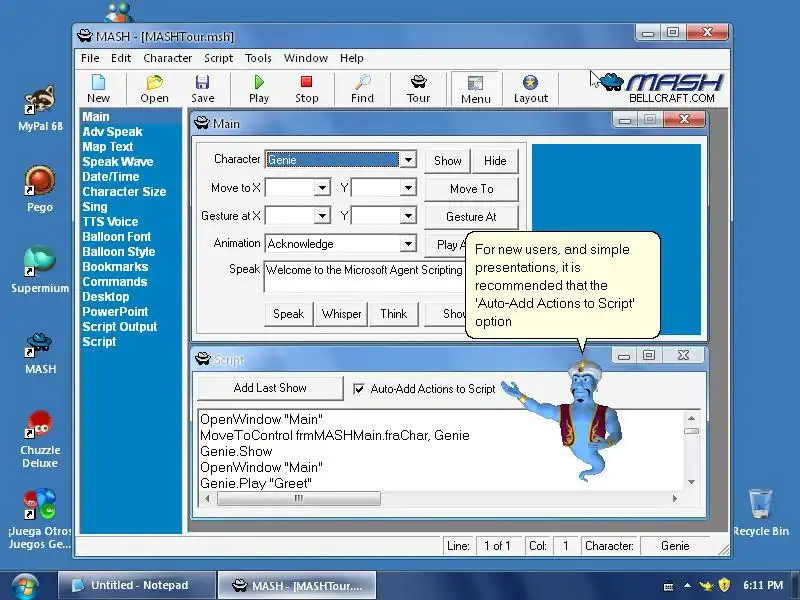This screenshot has width=800, height=600.
Task: Stop the script with Stop icon
Action: coord(306,89)
